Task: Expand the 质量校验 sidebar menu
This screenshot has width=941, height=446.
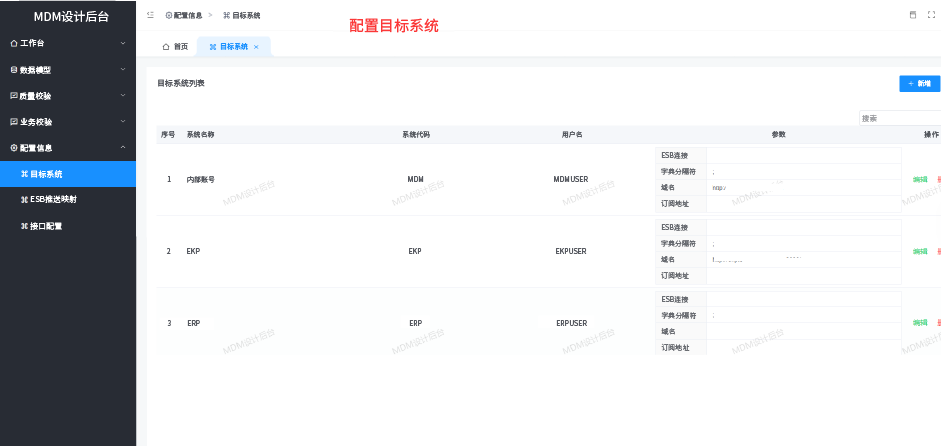Action: 67,96
